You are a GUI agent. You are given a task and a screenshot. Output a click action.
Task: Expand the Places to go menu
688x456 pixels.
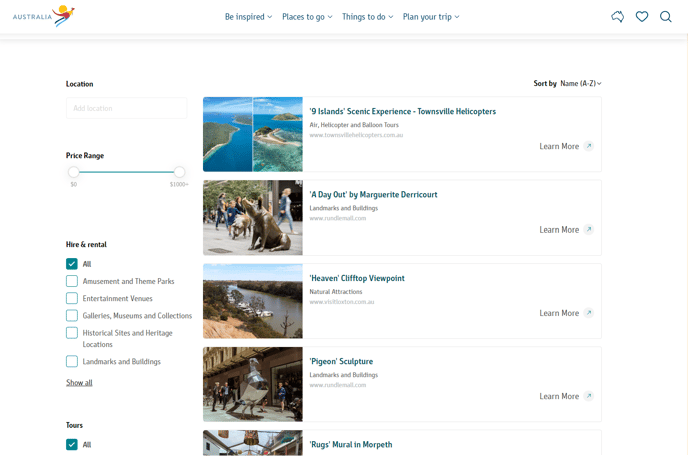307,17
